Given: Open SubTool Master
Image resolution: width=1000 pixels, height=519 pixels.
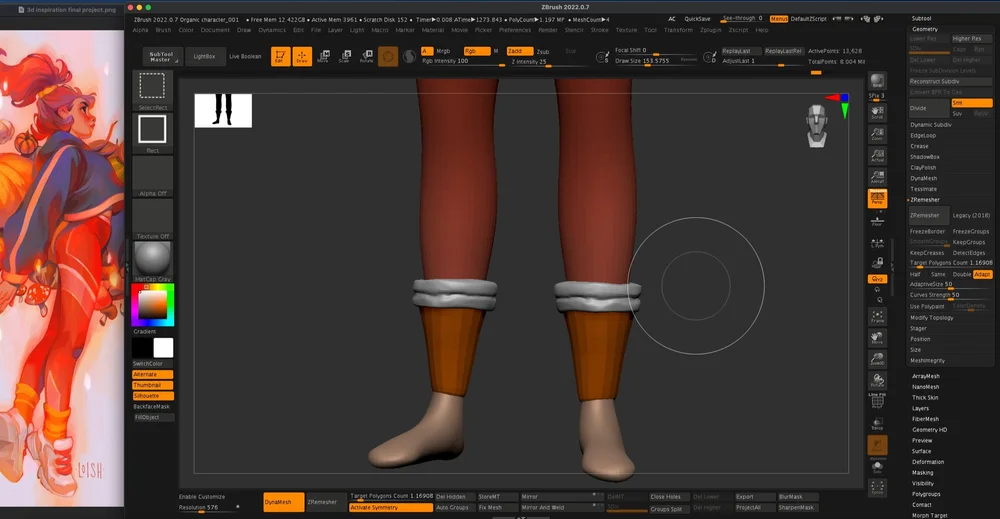Looking at the screenshot, I should pyautogui.click(x=161, y=57).
